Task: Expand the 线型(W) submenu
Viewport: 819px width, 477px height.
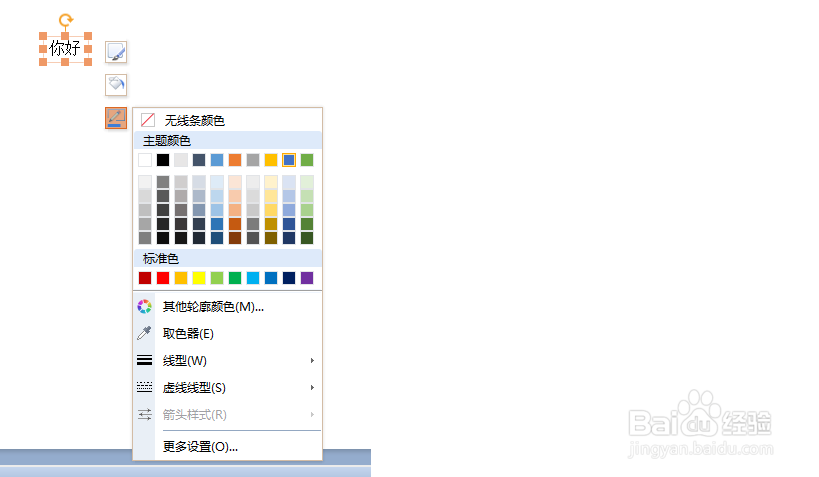Action: (228, 360)
